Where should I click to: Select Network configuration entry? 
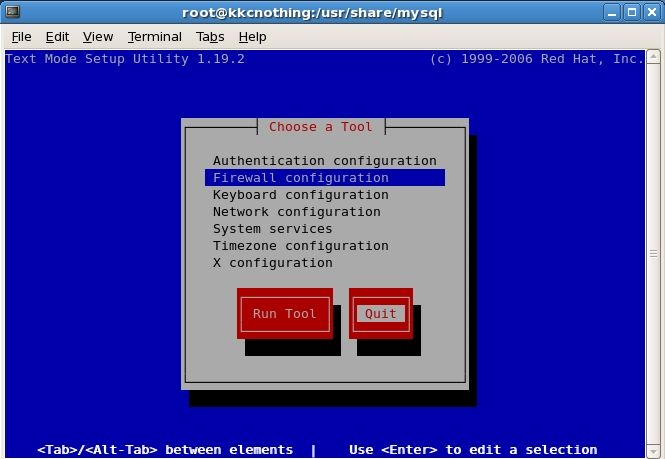pos(325,212)
